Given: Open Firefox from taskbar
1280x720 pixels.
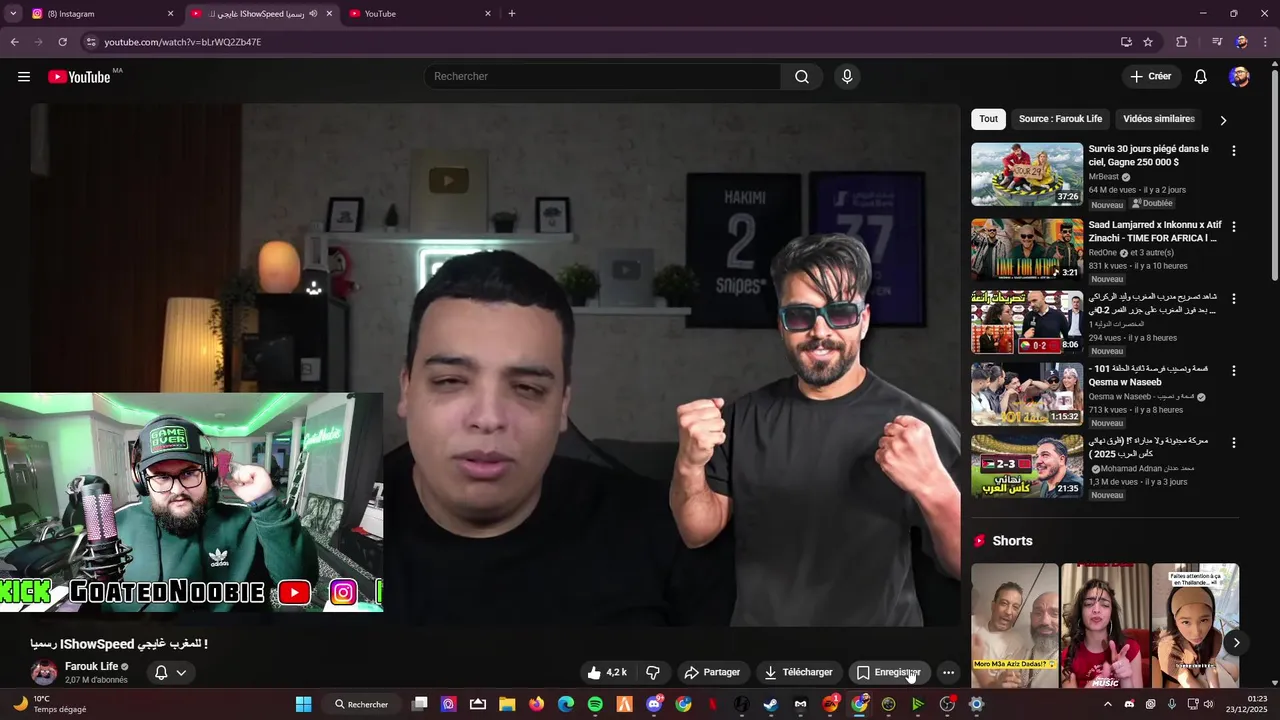Looking at the screenshot, I should tap(537, 704).
